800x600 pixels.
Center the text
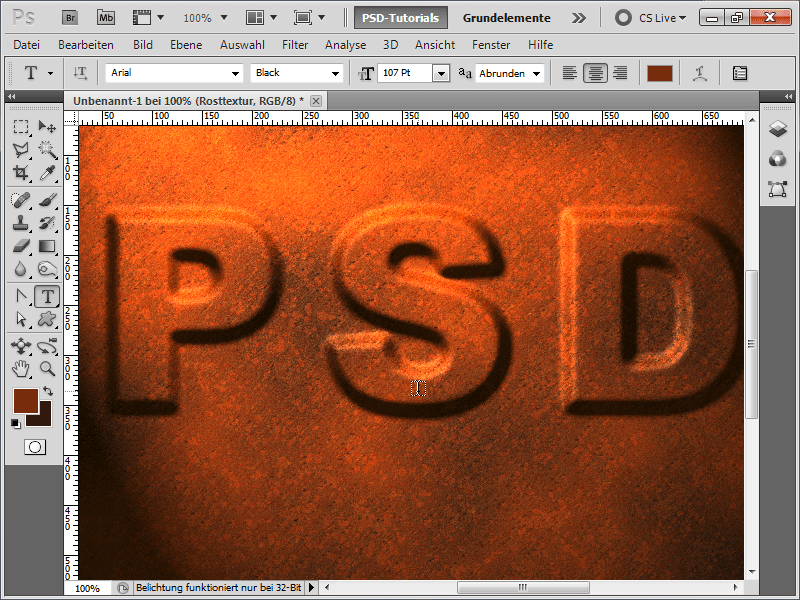pyautogui.click(x=595, y=73)
